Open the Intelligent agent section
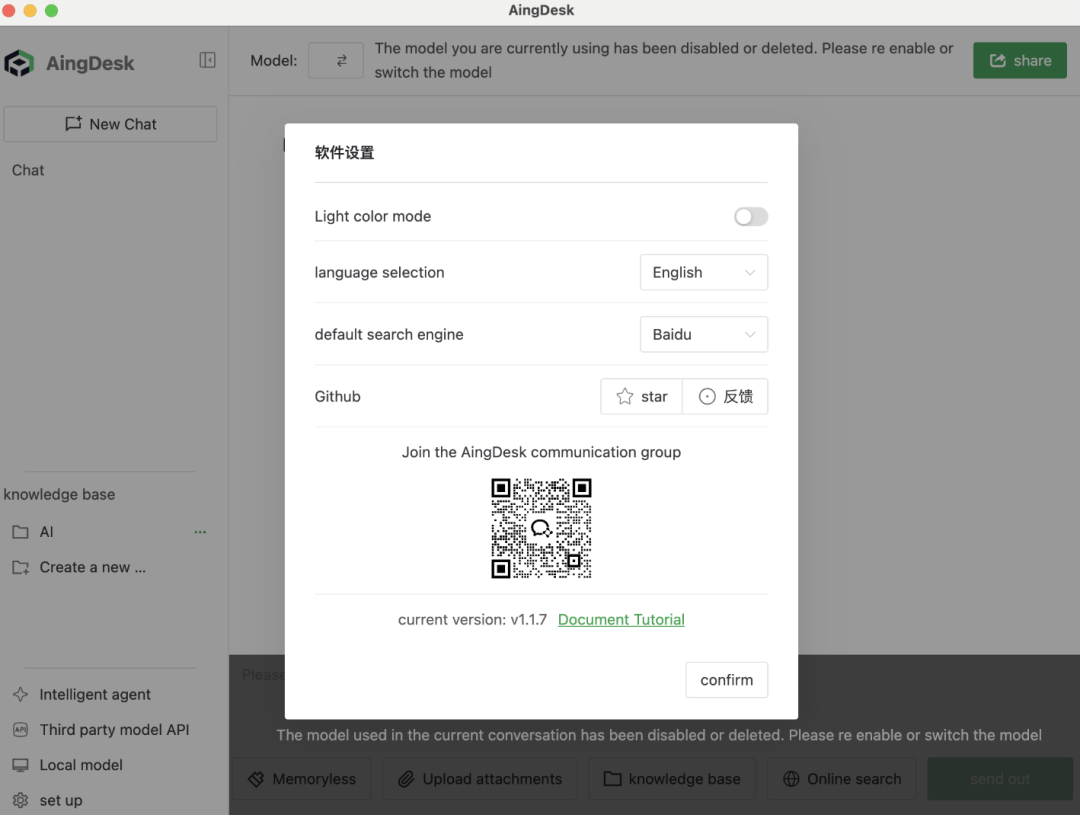The image size is (1080, 815). pyautogui.click(x=95, y=694)
